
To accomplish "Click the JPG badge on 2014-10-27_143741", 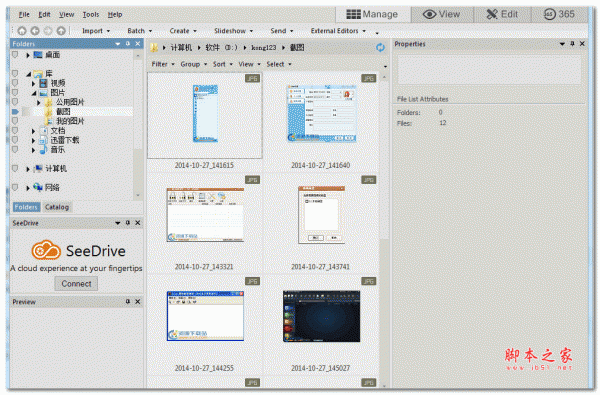I will pyautogui.click(x=368, y=180).
